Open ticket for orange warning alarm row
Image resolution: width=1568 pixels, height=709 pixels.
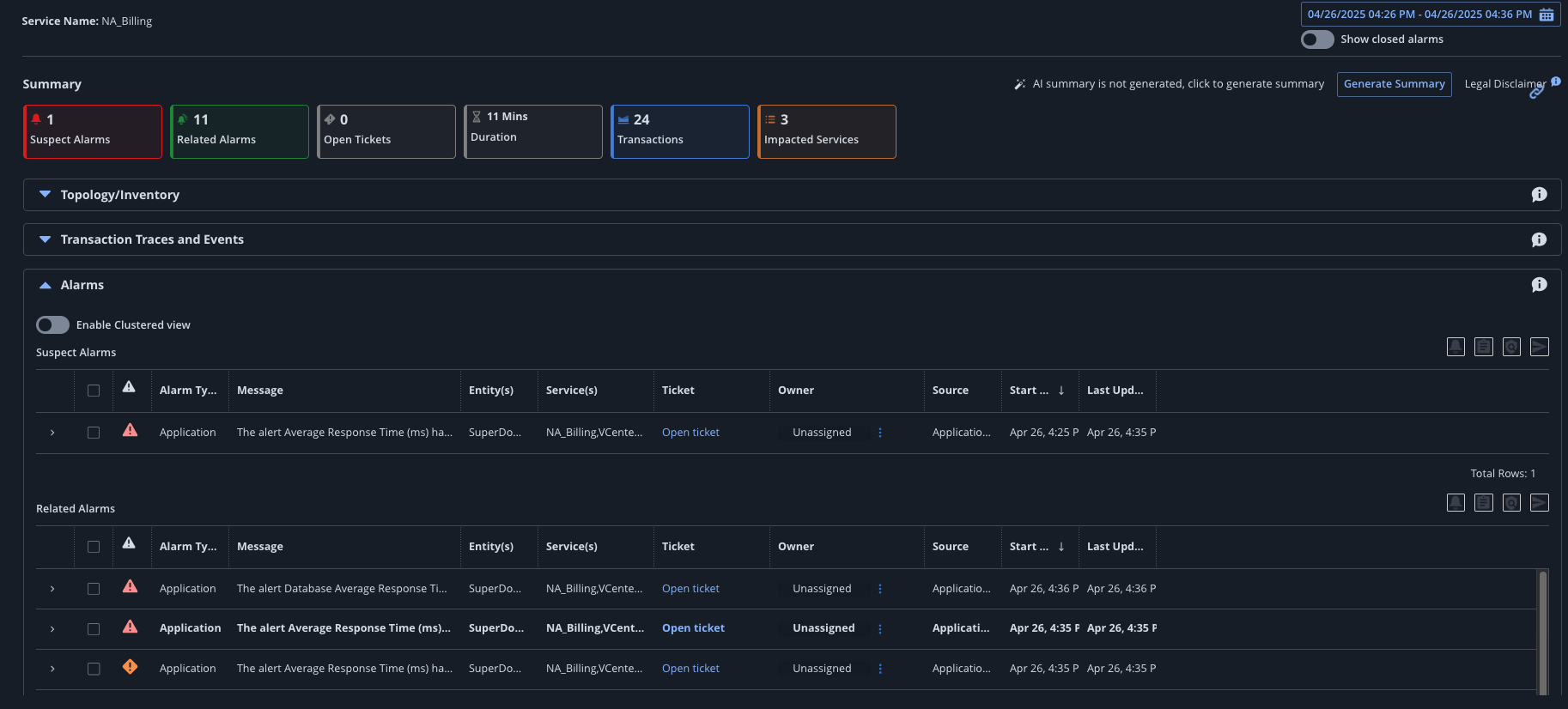coord(690,669)
